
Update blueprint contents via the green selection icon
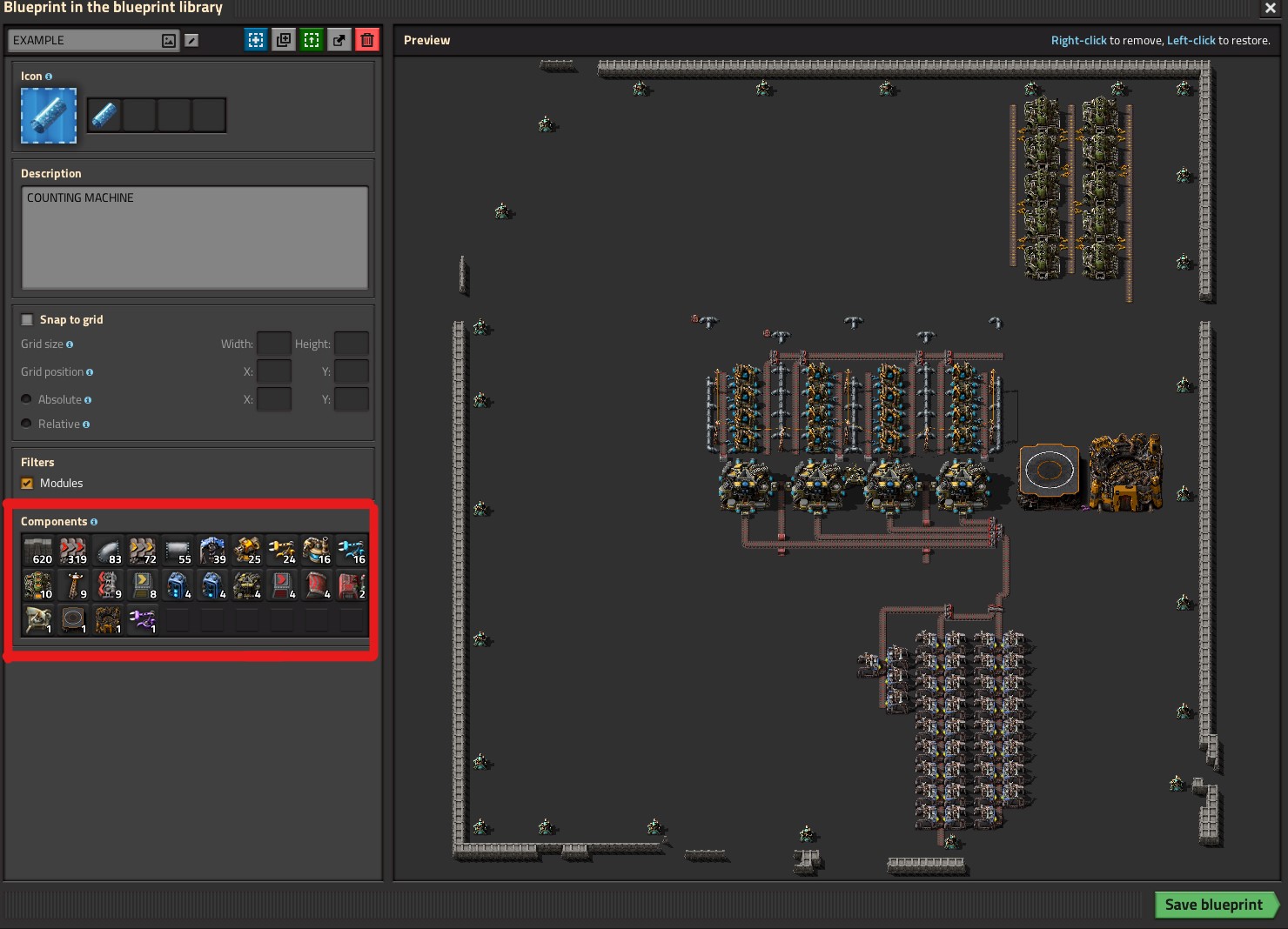[x=311, y=39]
